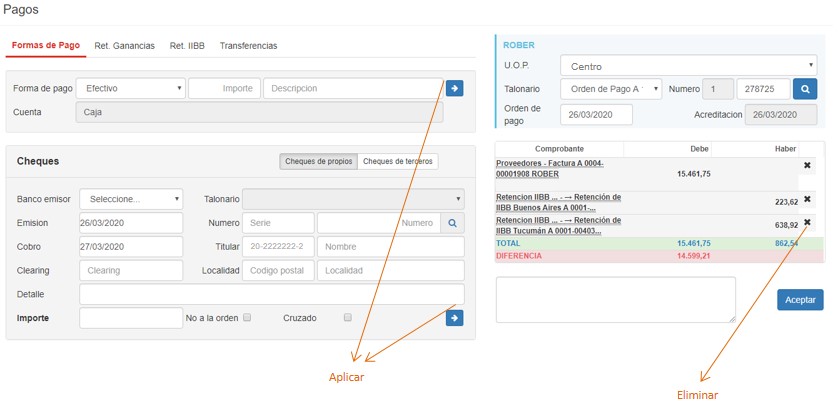
Task: Switch to the Ret. Ganancias tab
Action: [130, 46]
